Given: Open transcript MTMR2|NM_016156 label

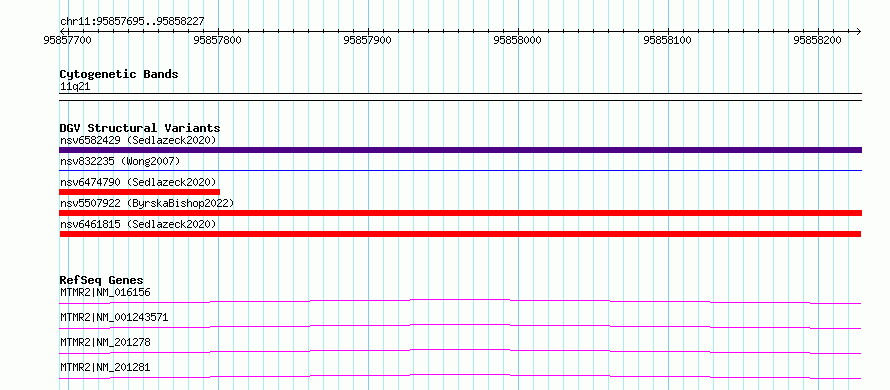Looking at the screenshot, I should pos(105,292).
